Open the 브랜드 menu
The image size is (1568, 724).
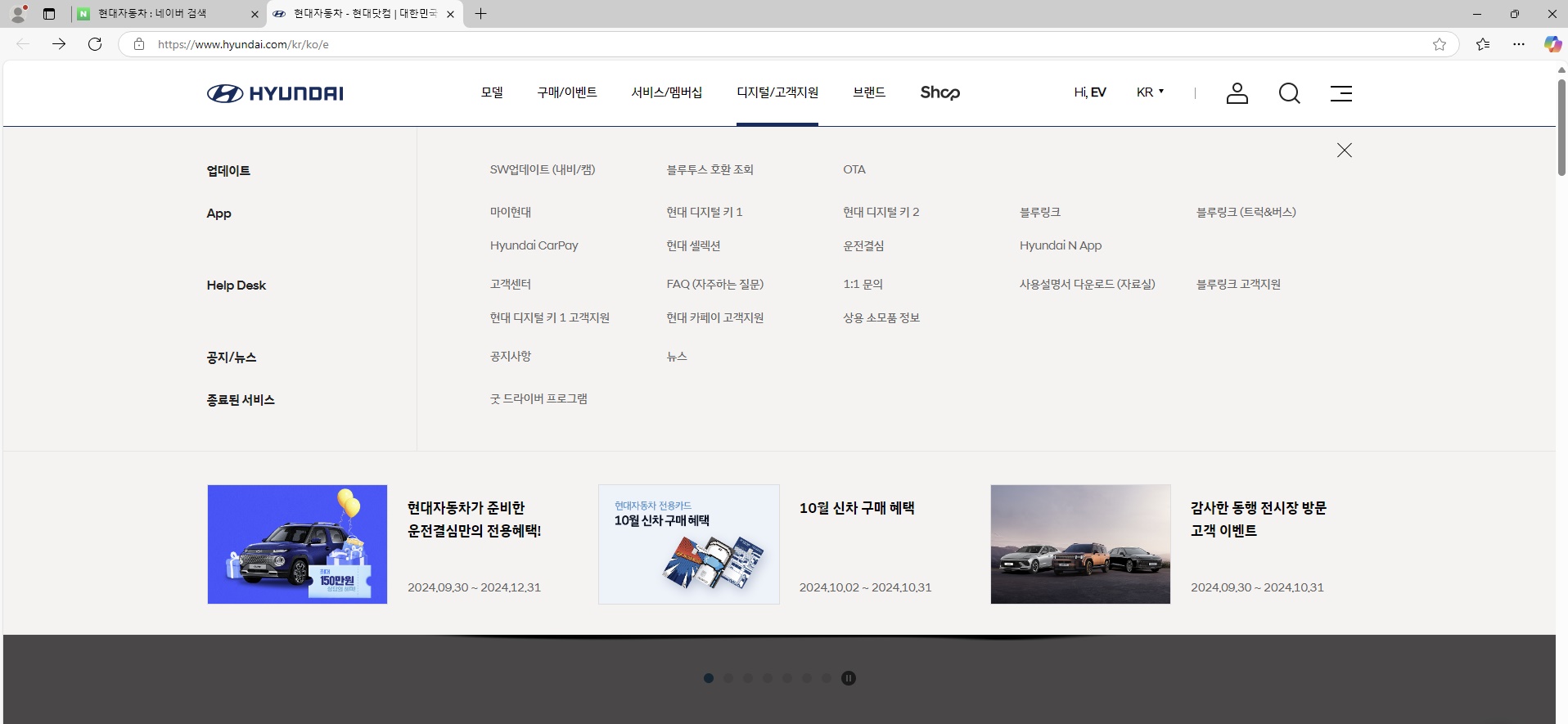pyautogui.click(x=869, y=92)
